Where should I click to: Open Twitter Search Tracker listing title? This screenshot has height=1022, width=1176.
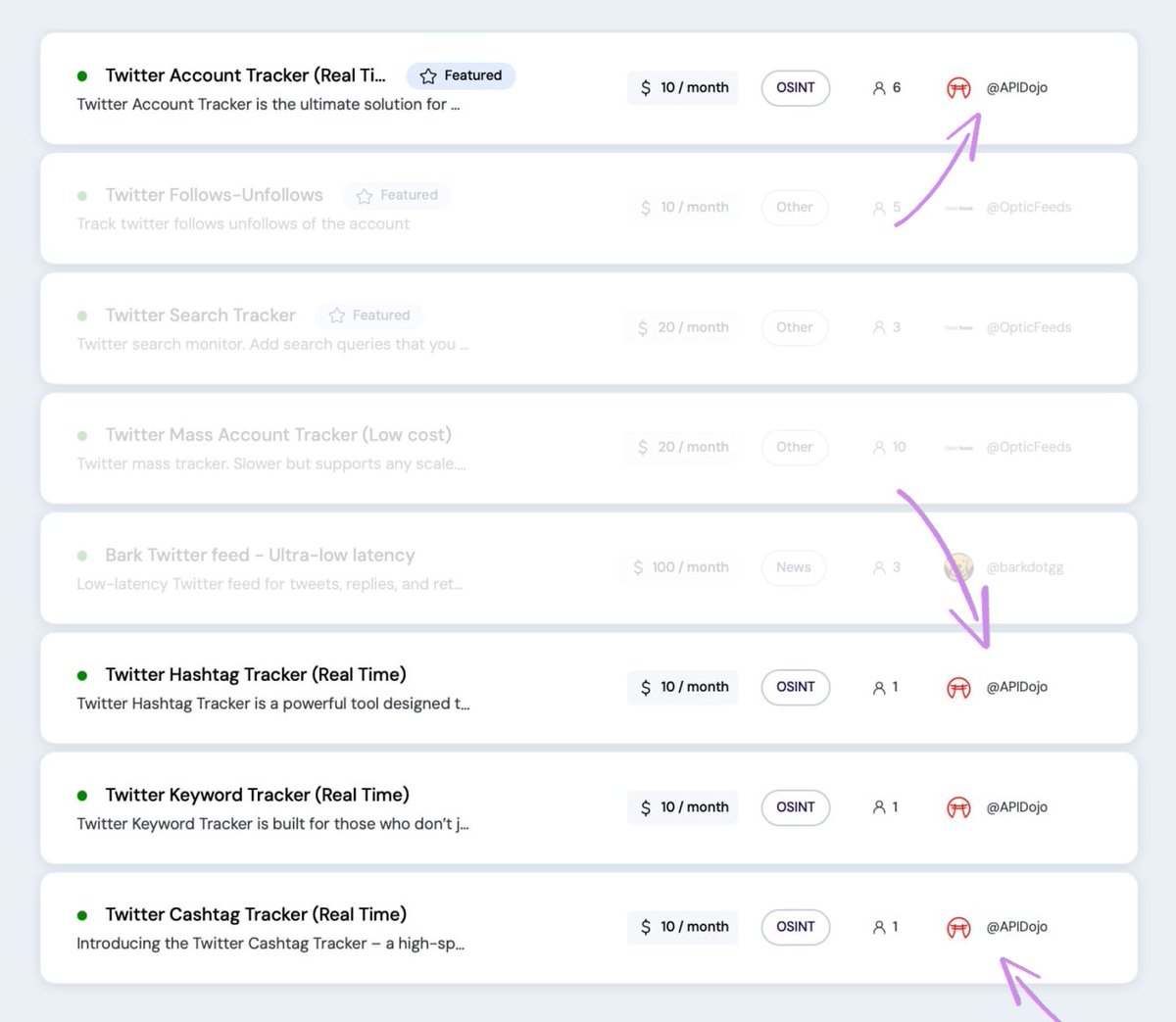tap(200, 316)
